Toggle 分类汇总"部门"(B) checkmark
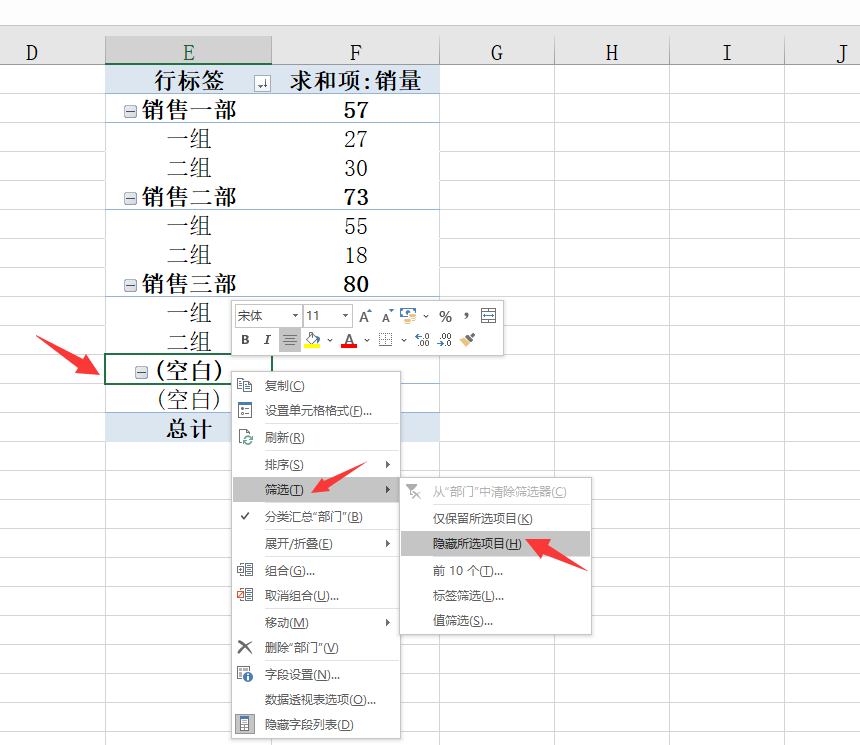 316,517
